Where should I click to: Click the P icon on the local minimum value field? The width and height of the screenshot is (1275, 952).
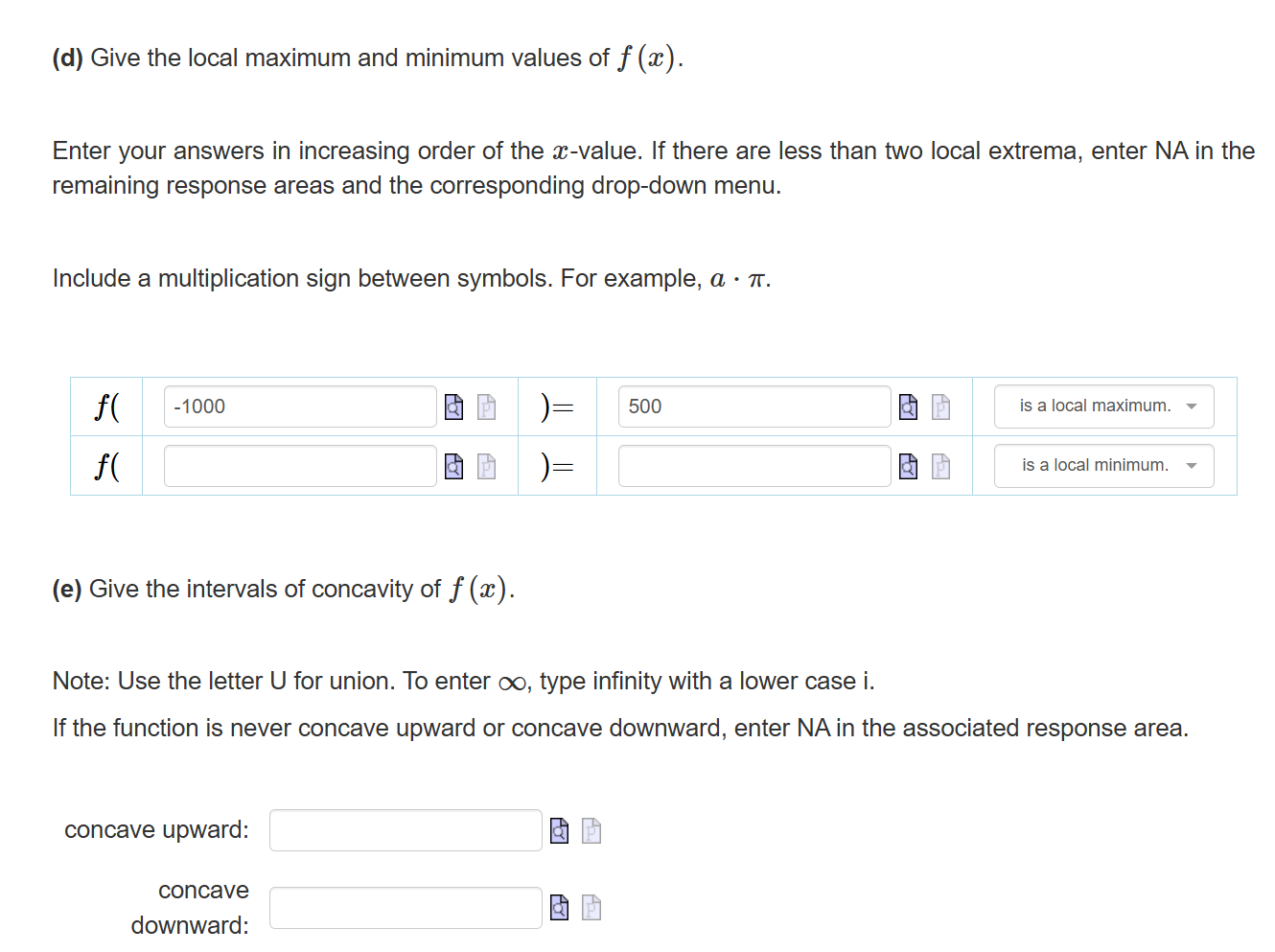[x=939, y=466]
